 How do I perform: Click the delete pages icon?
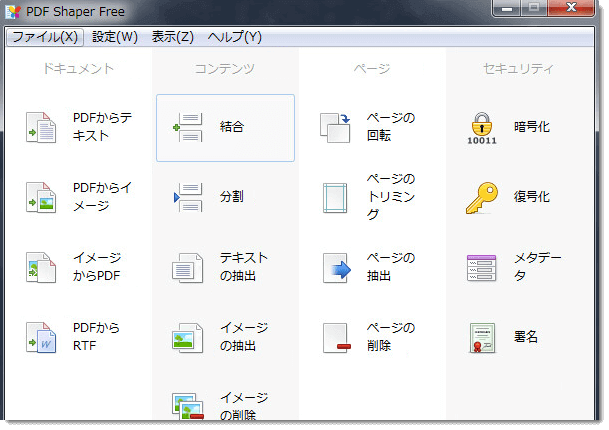[x=336, y=338]
